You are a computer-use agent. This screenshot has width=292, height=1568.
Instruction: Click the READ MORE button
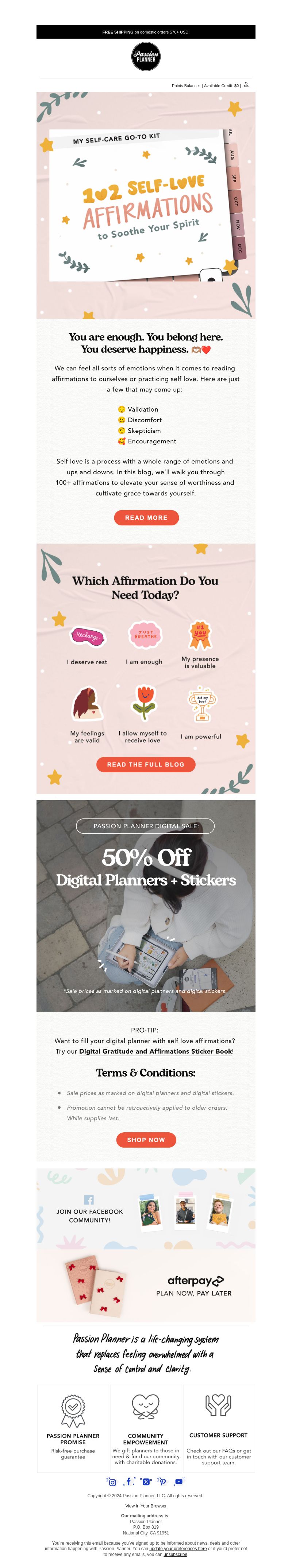tap(146, 517)
